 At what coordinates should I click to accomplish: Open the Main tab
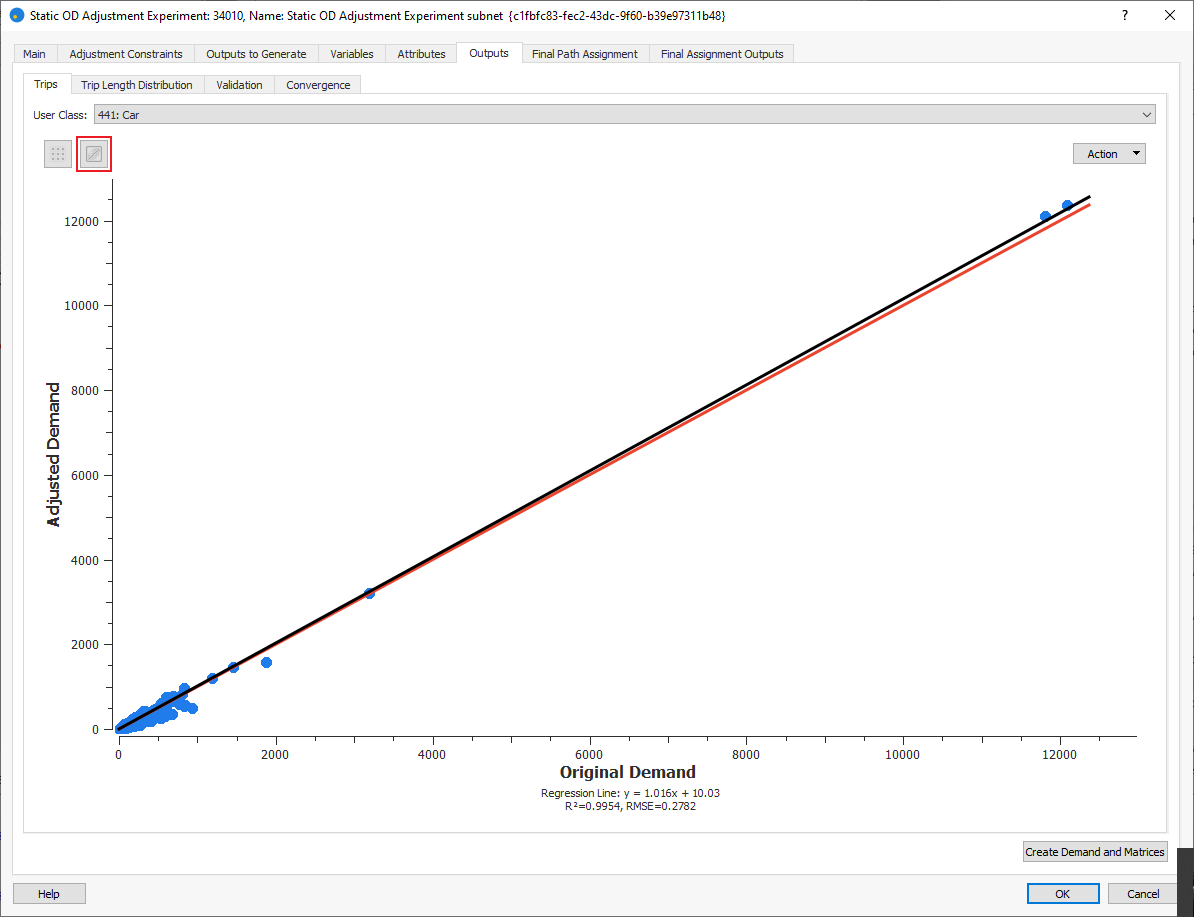point(34,54)
